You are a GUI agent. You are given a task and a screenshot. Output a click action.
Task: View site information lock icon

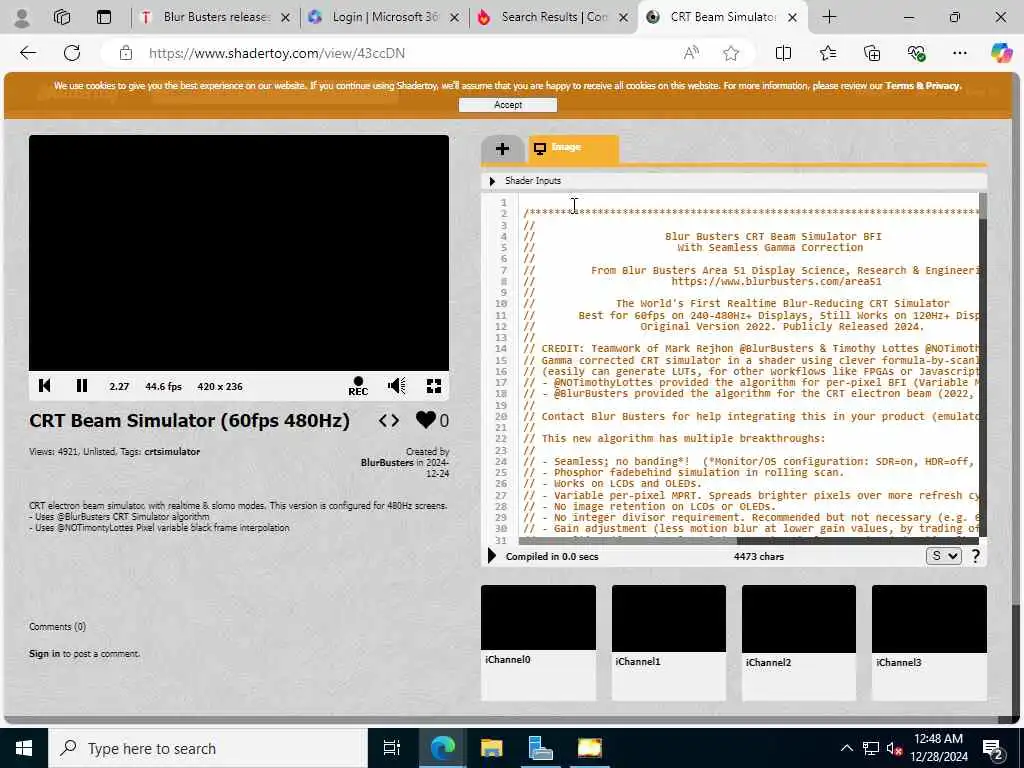(x=126, y=53)
